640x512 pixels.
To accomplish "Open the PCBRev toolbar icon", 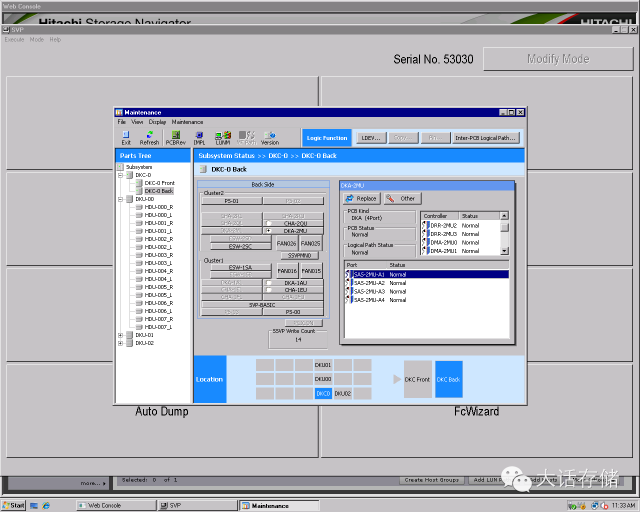I will pyautogui.click(x=176, y=135).
